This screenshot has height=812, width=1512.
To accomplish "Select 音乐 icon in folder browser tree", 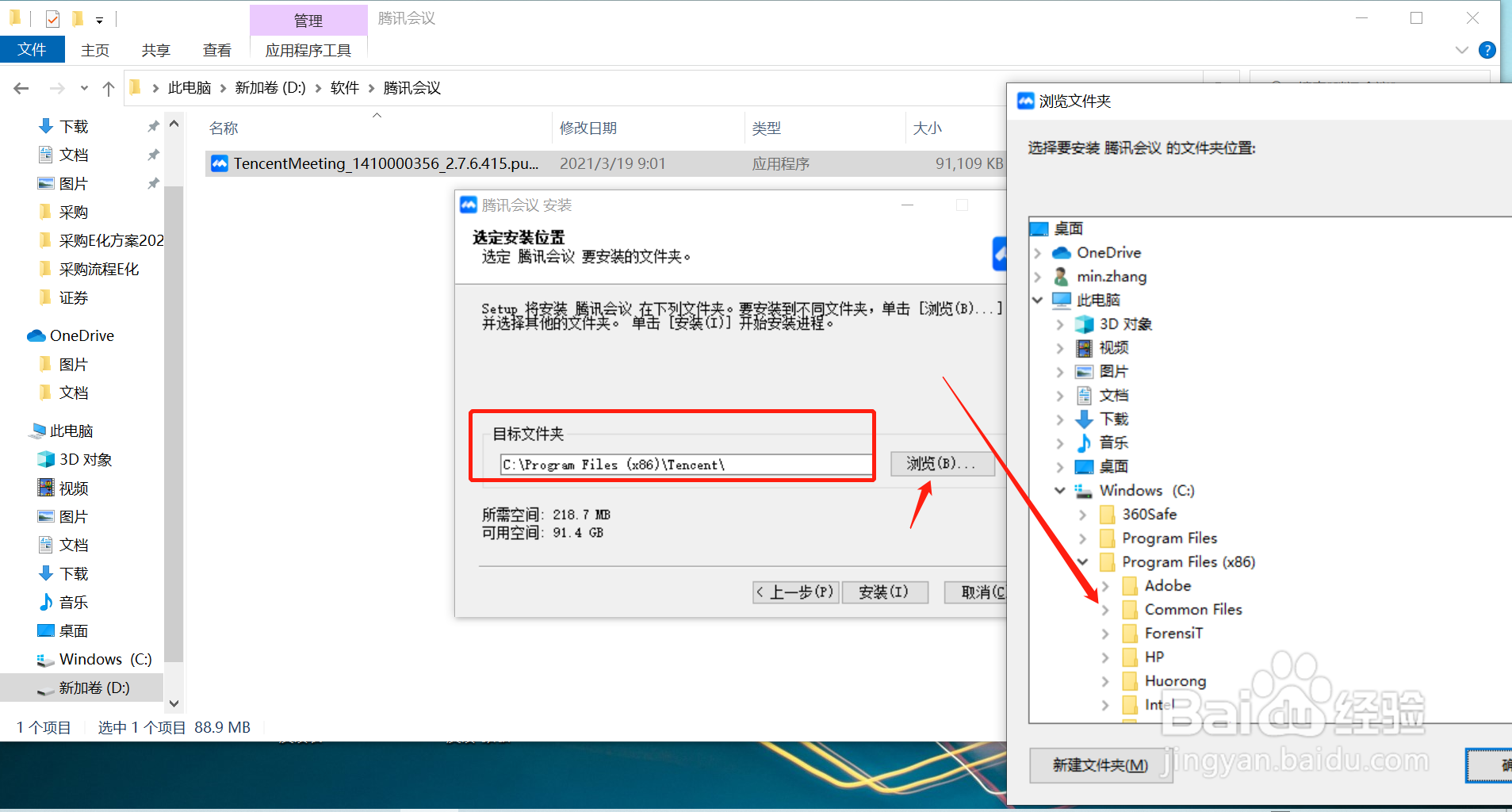I will coord(1084,442).
